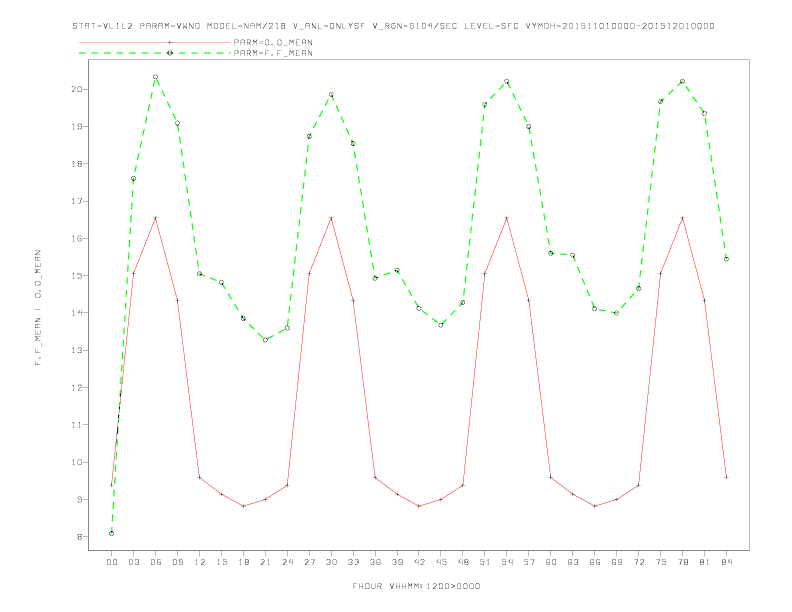Click the x-axis tick label 78

pos(682,562)
